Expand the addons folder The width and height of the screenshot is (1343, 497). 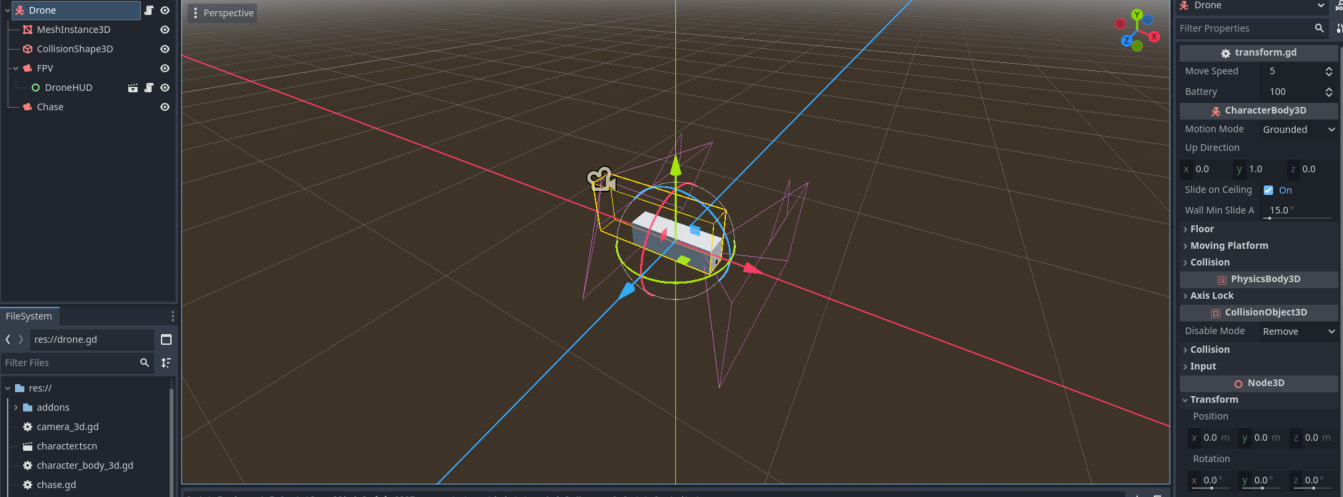[x=16, y=407]
